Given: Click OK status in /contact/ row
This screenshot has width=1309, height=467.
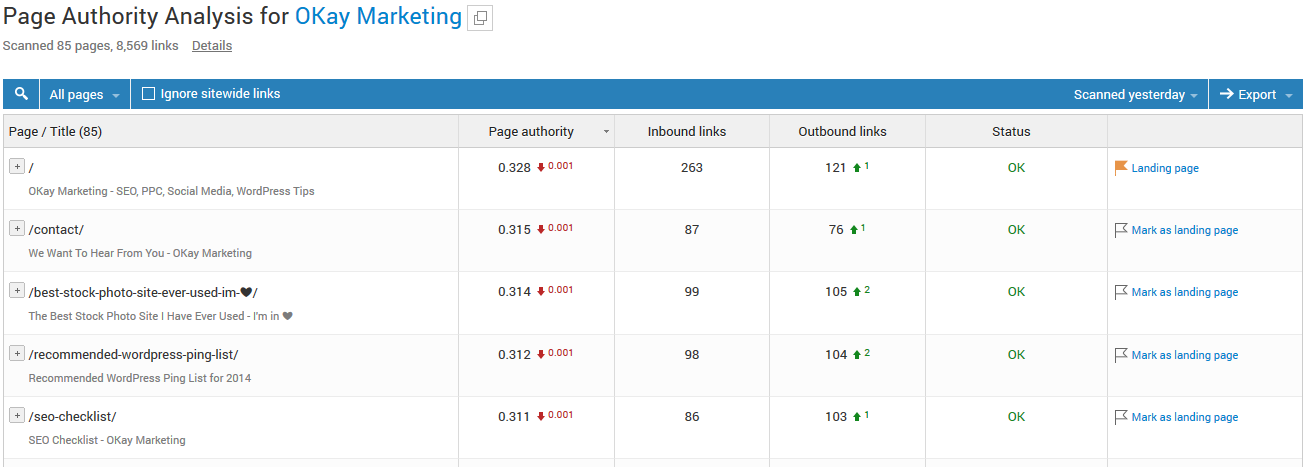Looking at the screenshot, I should (1016, 230).
